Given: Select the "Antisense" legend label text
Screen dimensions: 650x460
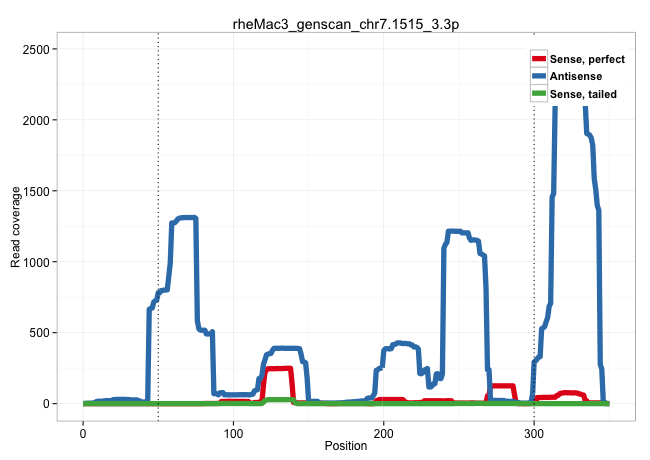Looking at the screenshot, I should point(578,76).
